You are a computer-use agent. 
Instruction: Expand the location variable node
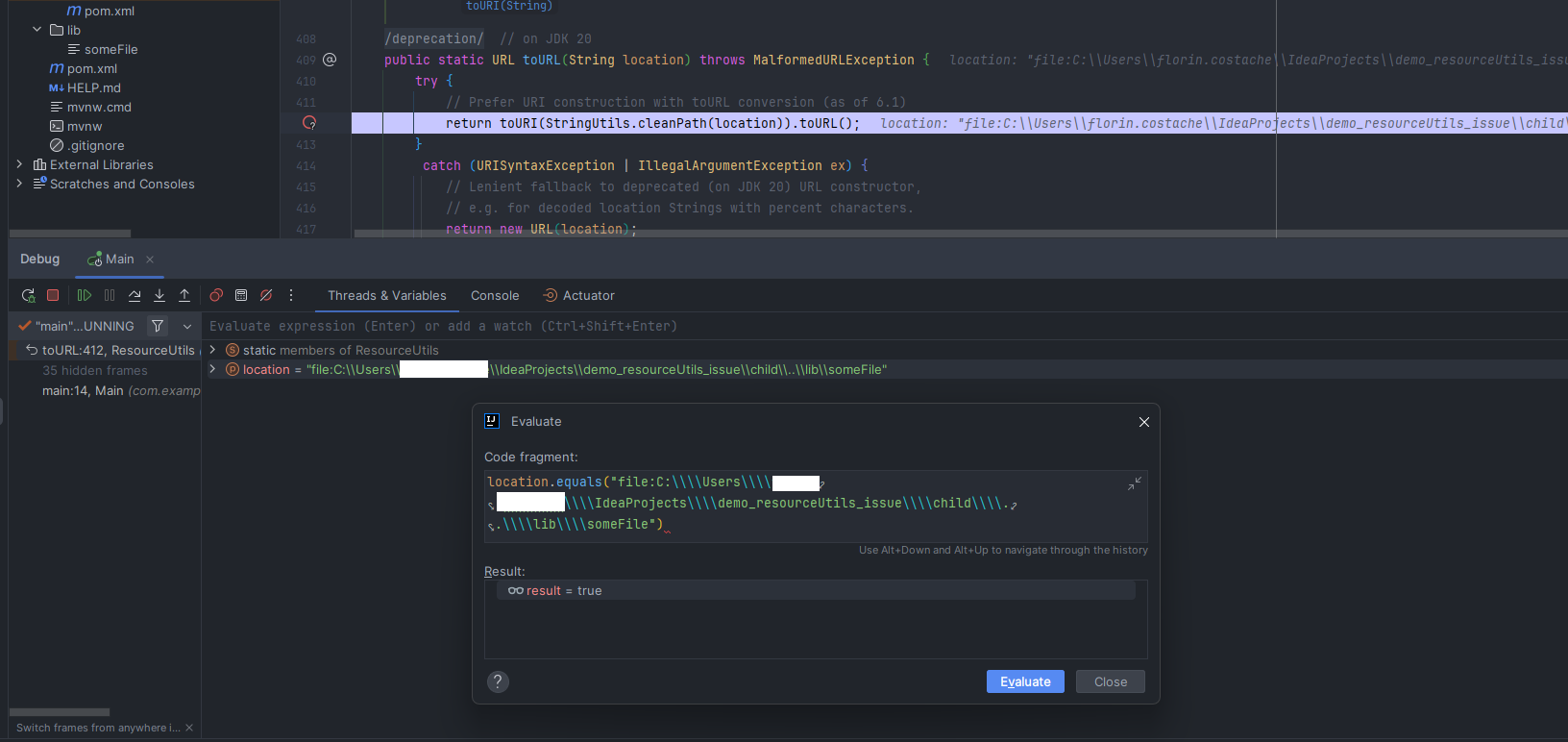point(212,369)
